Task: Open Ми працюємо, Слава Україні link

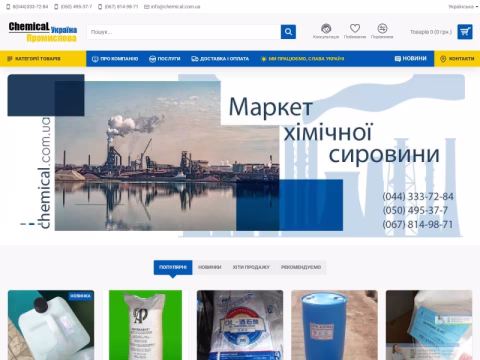Action: pos(302,59)
